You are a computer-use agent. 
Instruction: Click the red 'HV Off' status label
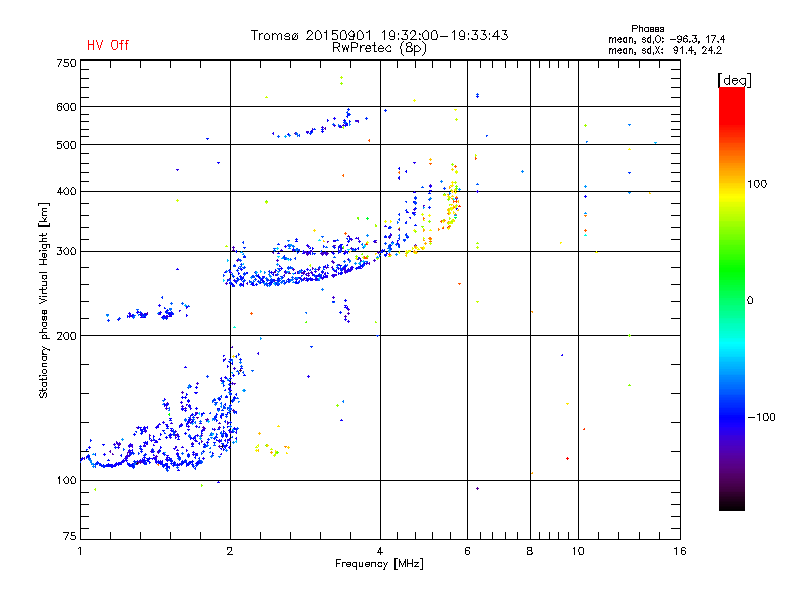108,45
